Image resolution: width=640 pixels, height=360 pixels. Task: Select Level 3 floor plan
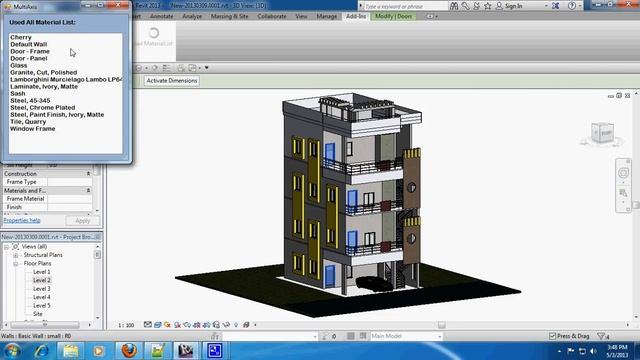42,289
